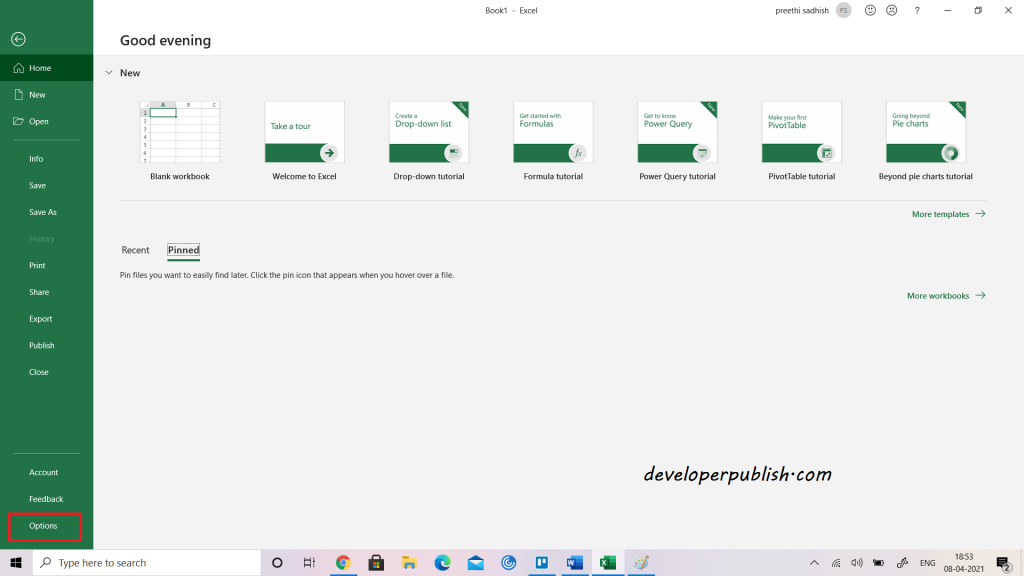Select the Excel icon on the taskbar
Image resolution: width=1024 pixels, height=576 pixels.
(x=607, y=562)
